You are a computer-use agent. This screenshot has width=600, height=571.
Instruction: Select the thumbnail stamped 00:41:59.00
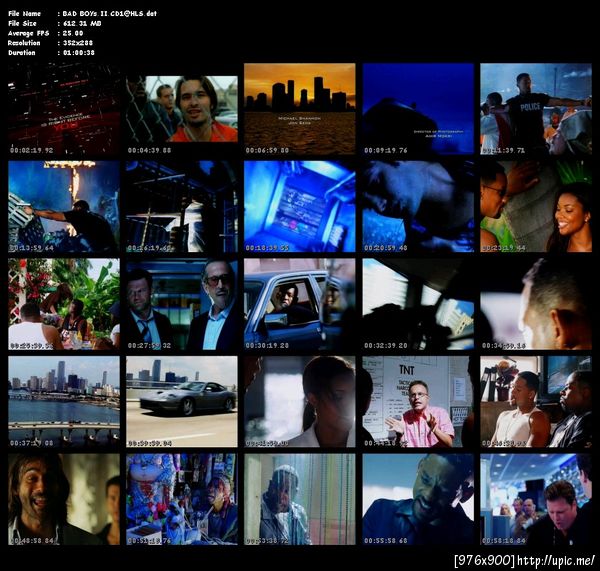tap(300, 402)
